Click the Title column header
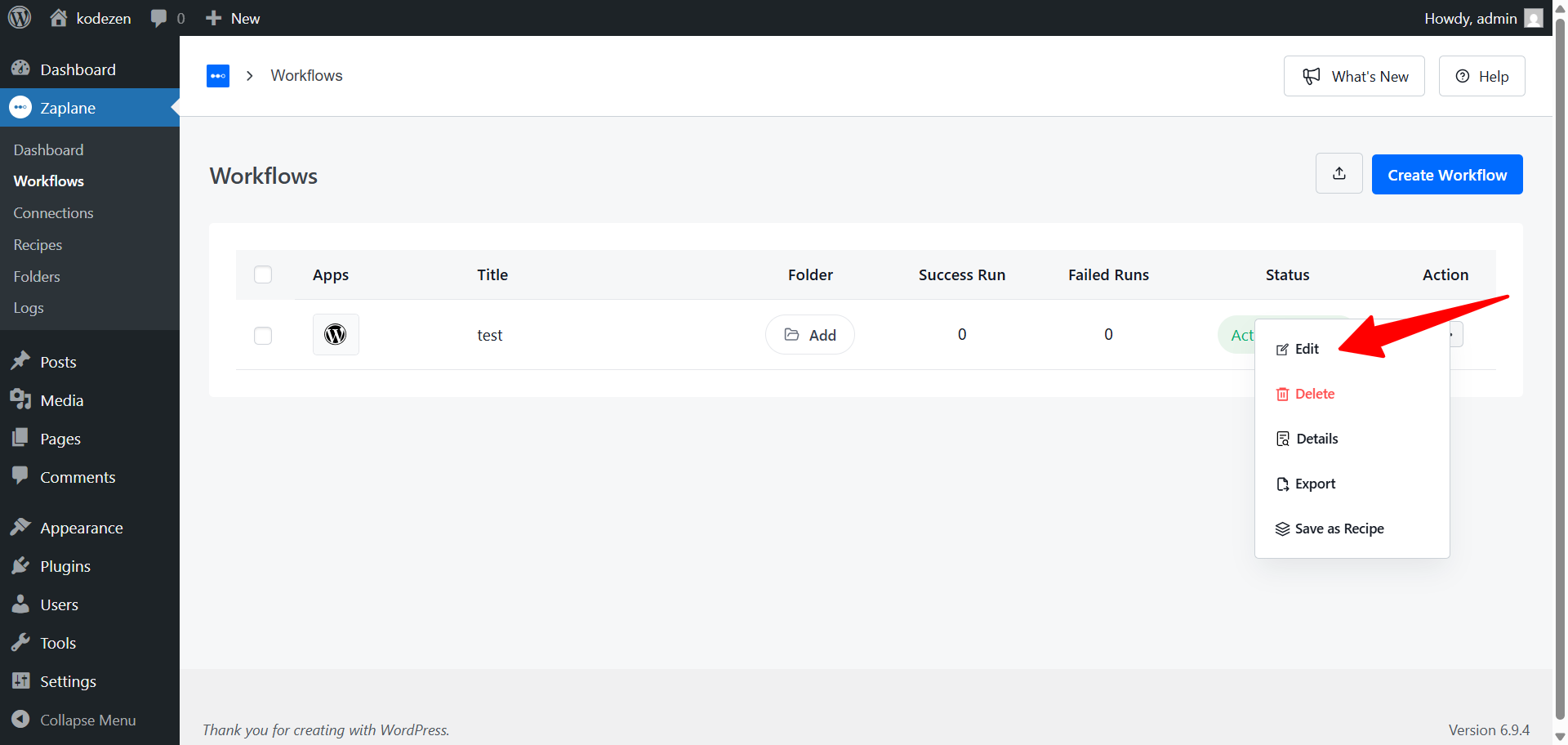The height and width of the screenshot is (745, 1568). coord(492,275)
